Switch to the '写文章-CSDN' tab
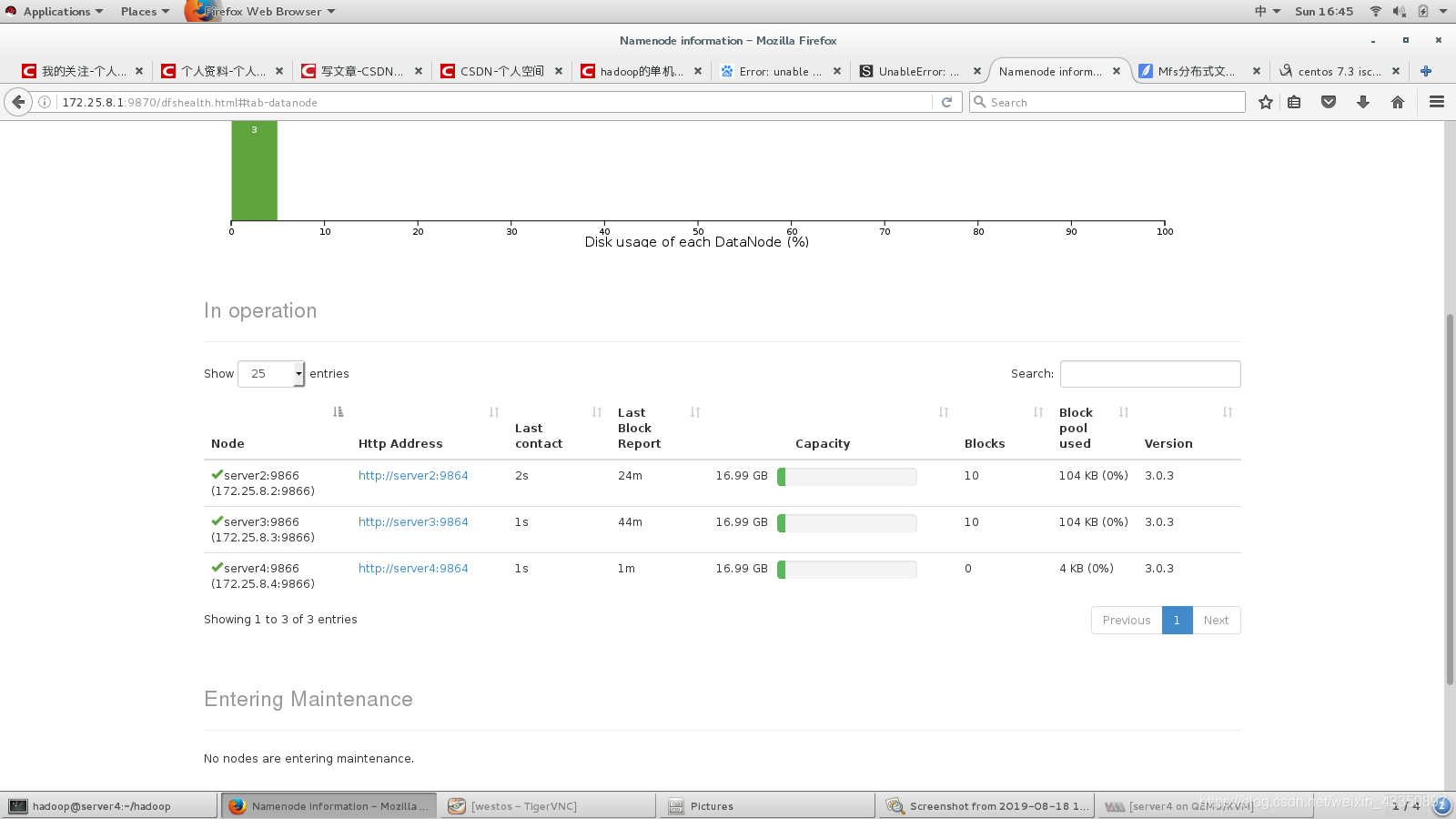Viewport: 1456px width, 819px height. click(x=361, y=71)
